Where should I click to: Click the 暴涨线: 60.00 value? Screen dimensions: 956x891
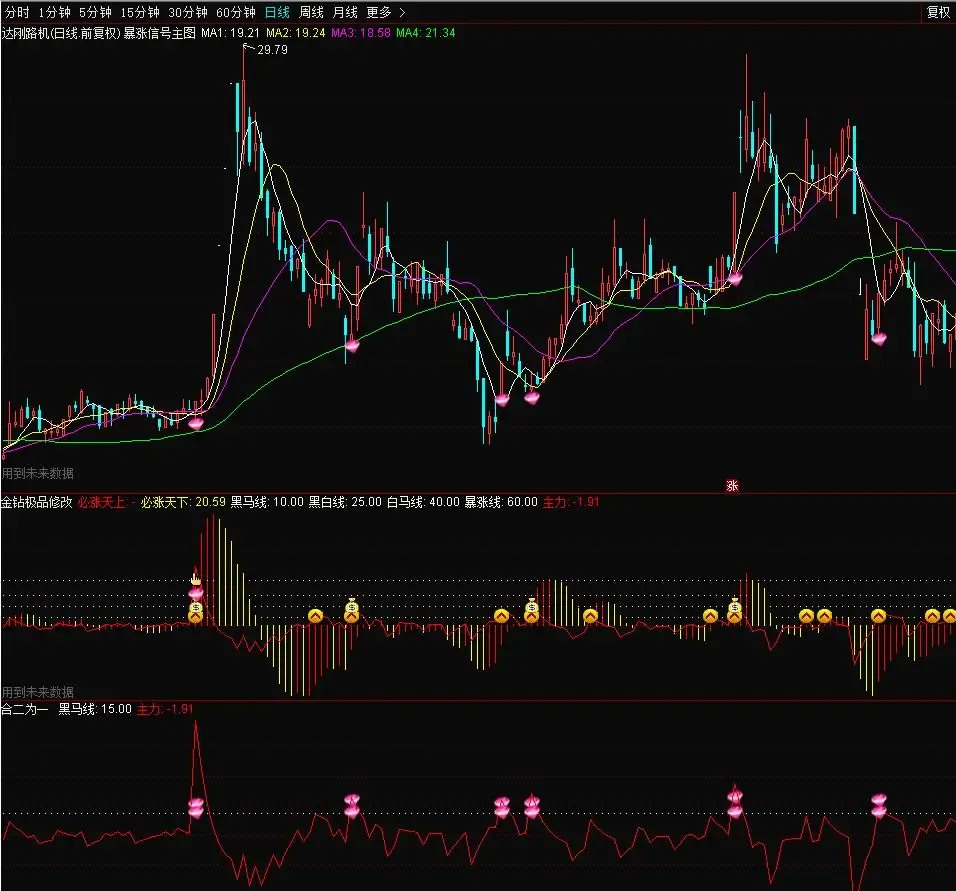(x=501, y=502)
